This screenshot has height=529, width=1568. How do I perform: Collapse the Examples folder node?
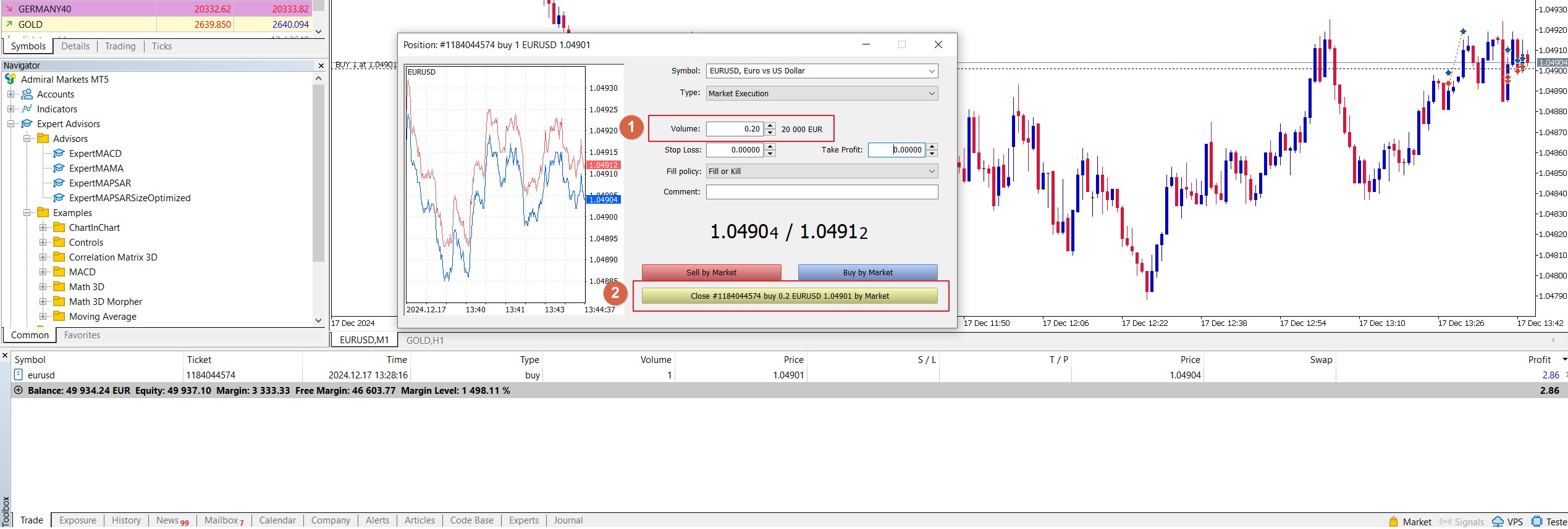[x=27, y=212]
